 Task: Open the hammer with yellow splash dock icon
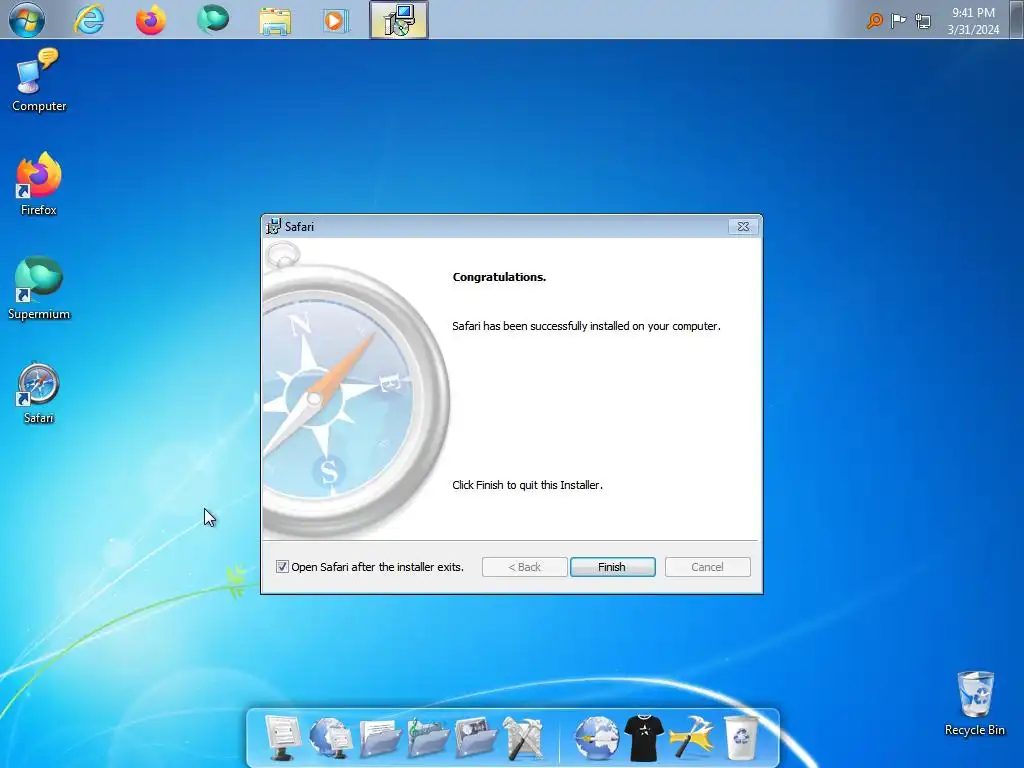(x=692, y=738)
